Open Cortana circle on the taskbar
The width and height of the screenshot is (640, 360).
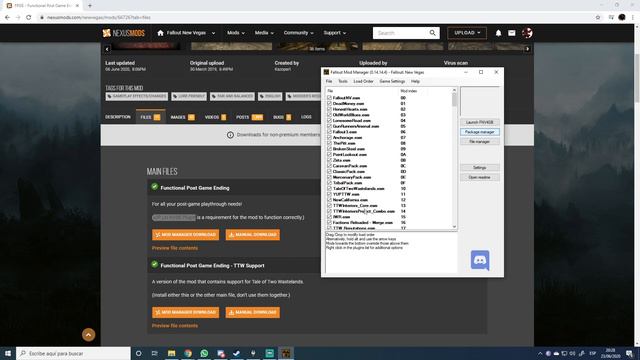(x=138, y=353)
